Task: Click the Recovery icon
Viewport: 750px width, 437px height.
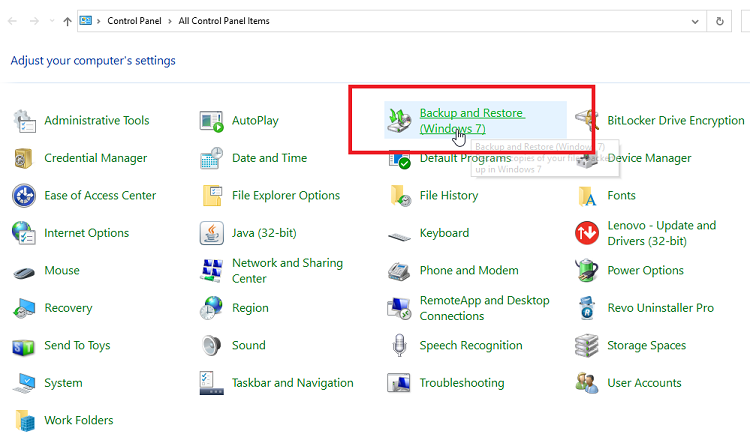Action: coord(24,308)
